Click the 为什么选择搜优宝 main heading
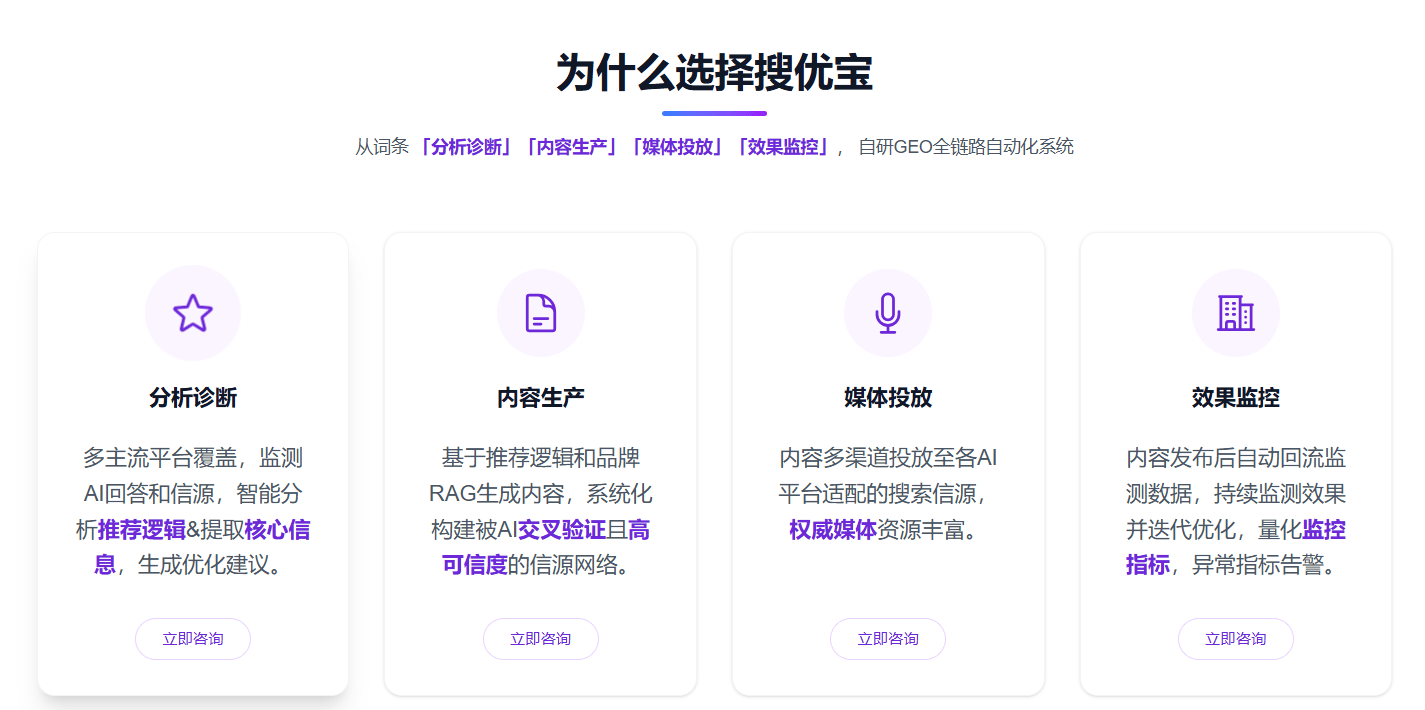The height and width of the screenshot is (710, 1425). point(714,73)
